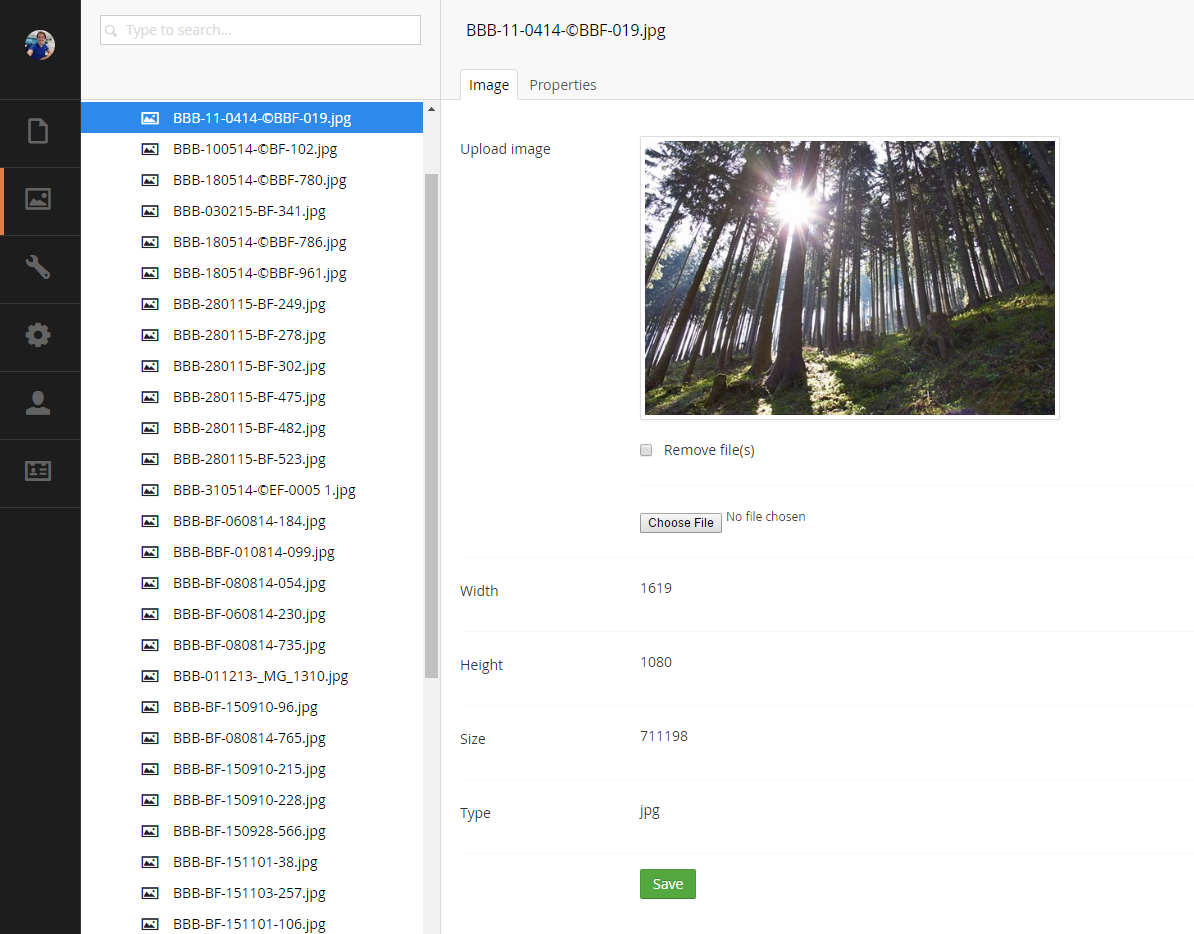
Task: Select BBB-BF-150928-566.jpg from the tree
Action: (x=249, y=831)
